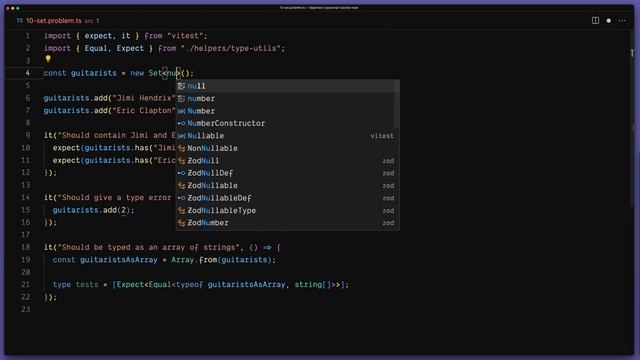Click the suggestion list scrollbar
This screenshot has width=640, height=360.
[396, 104]
